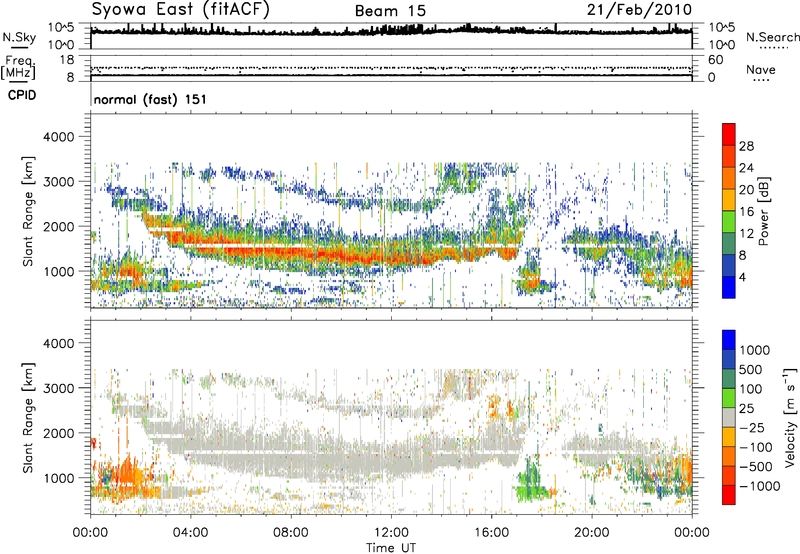Click the "Slant Range [km]" label of power panel
This screenshot has height=554, width=800.
pos(28,211)
